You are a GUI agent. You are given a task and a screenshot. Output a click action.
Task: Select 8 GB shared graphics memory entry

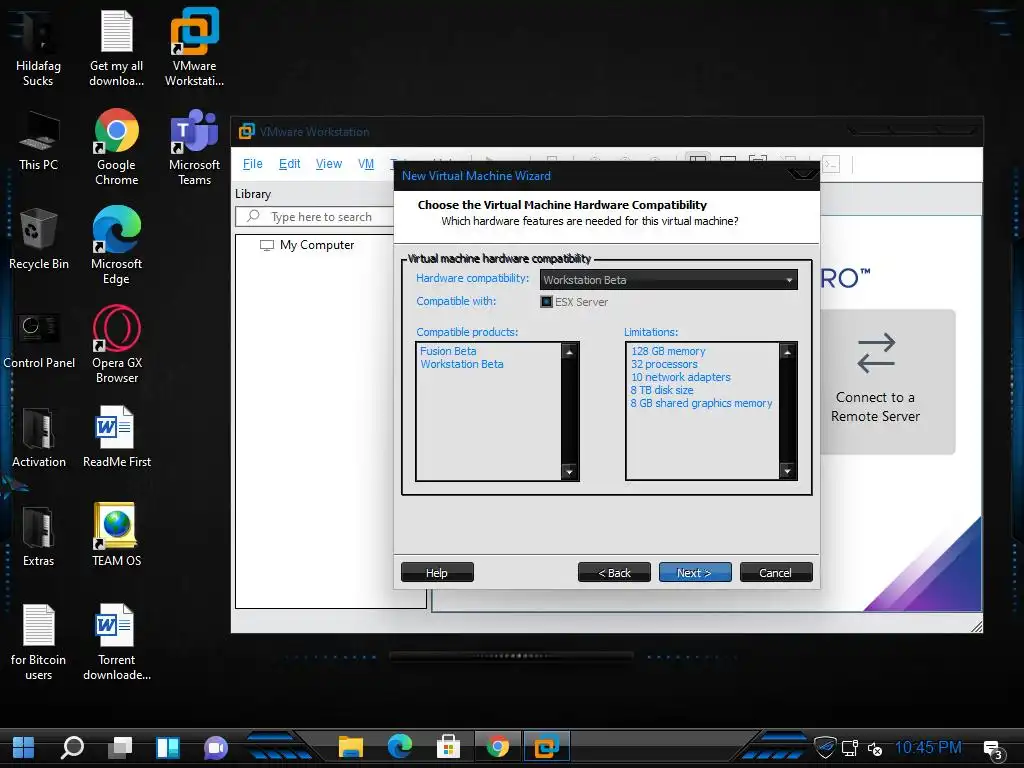(x=701, y=403)
